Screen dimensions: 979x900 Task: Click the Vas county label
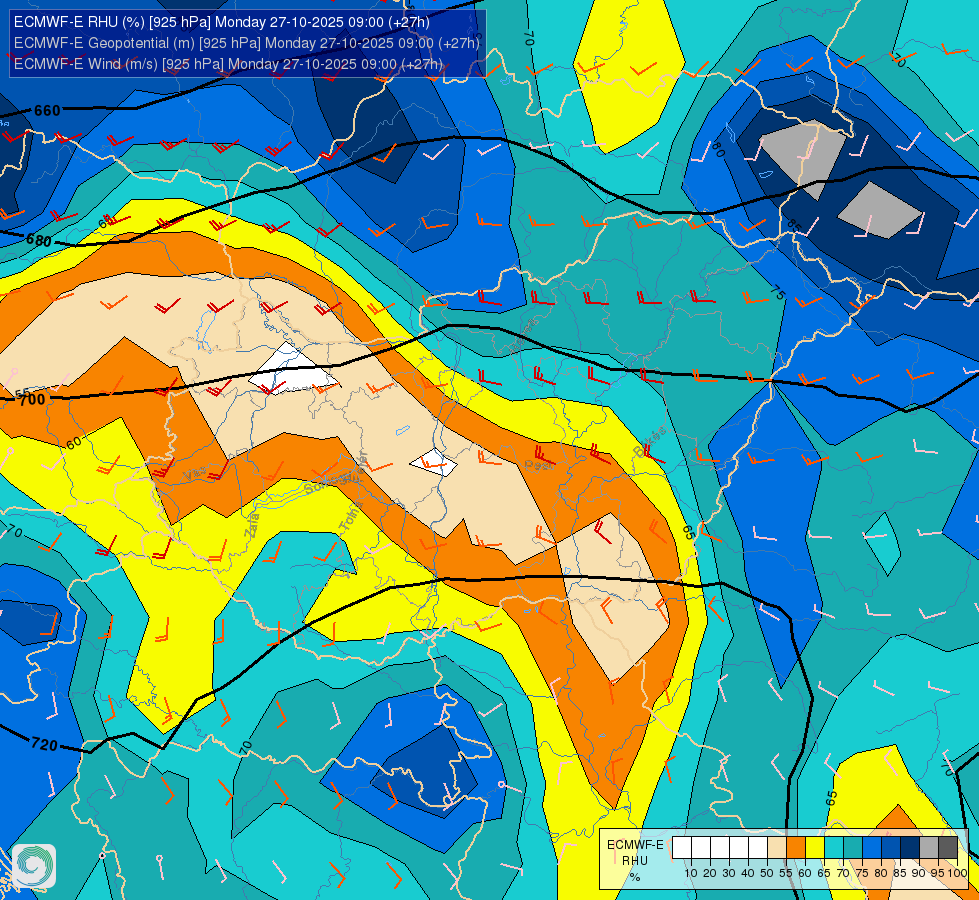[194, 475]
